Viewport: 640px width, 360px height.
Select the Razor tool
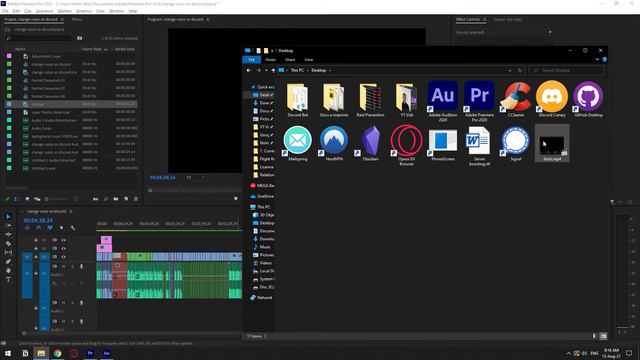8,244
